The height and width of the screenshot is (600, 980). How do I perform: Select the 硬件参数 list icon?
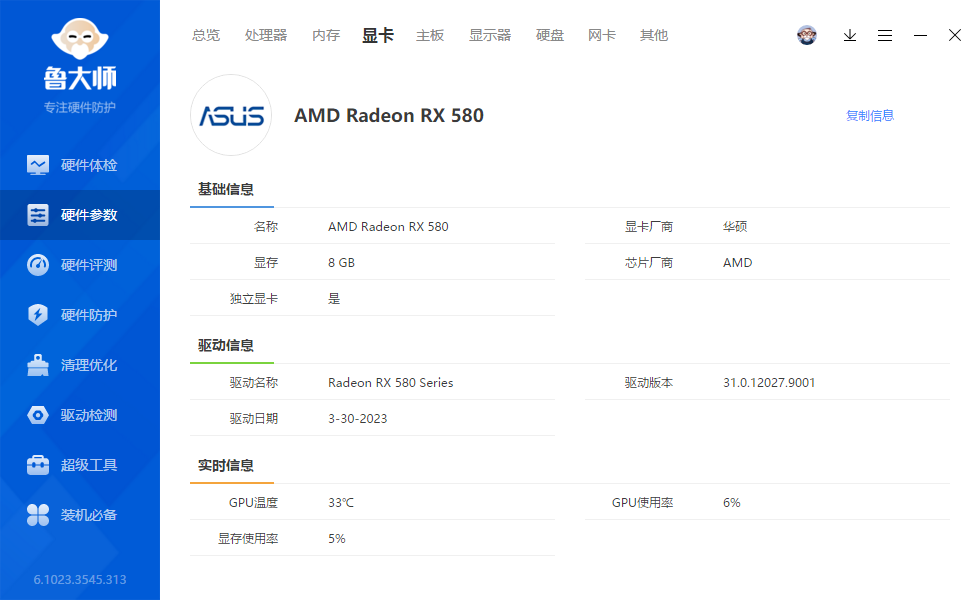coord(38,215)
